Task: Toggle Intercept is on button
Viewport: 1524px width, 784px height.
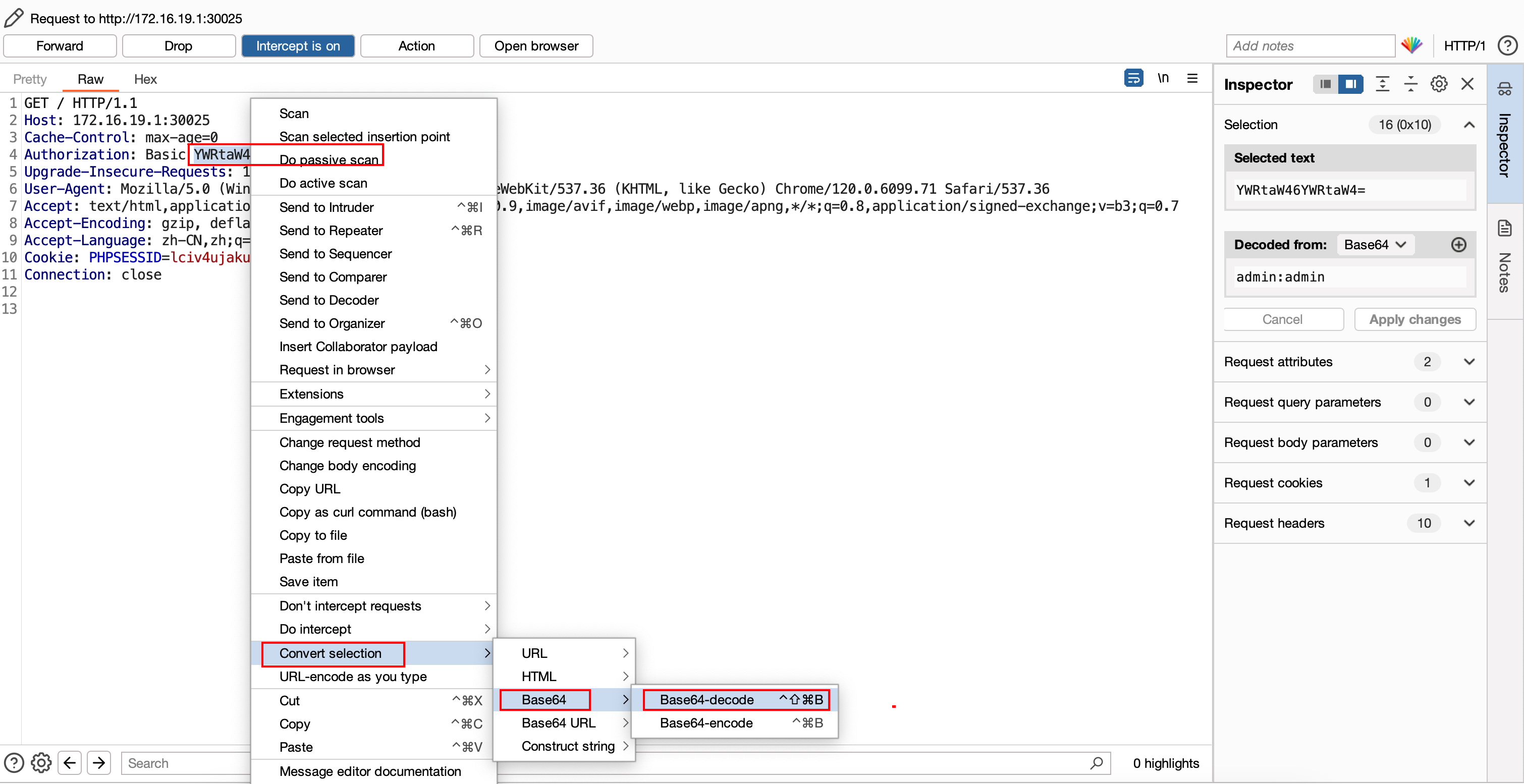Action: pos(298,45)
